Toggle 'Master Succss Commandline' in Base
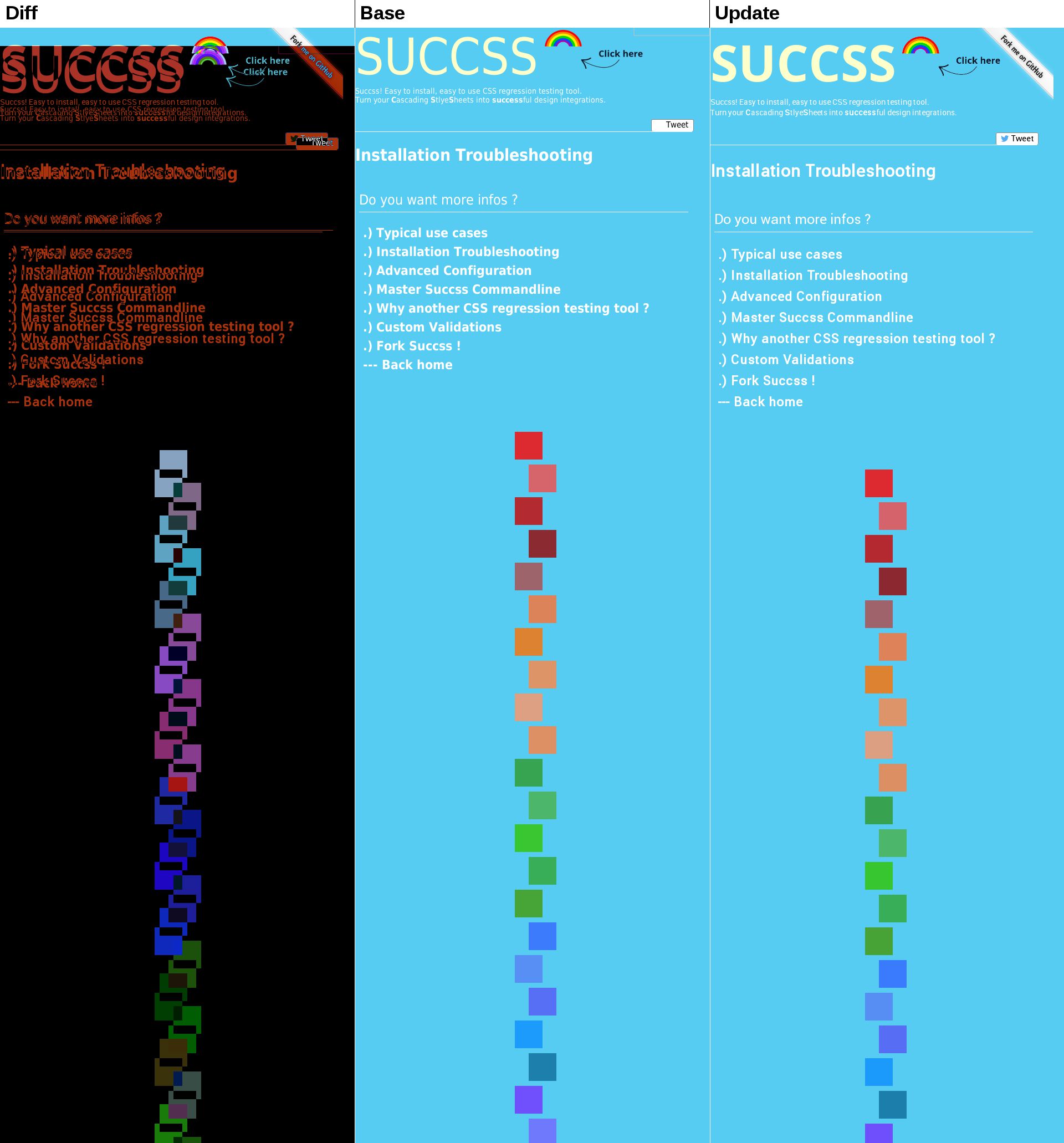The width and height of the screenshot is (1064, 1143). pyautogui.click(x=462, y=290)
